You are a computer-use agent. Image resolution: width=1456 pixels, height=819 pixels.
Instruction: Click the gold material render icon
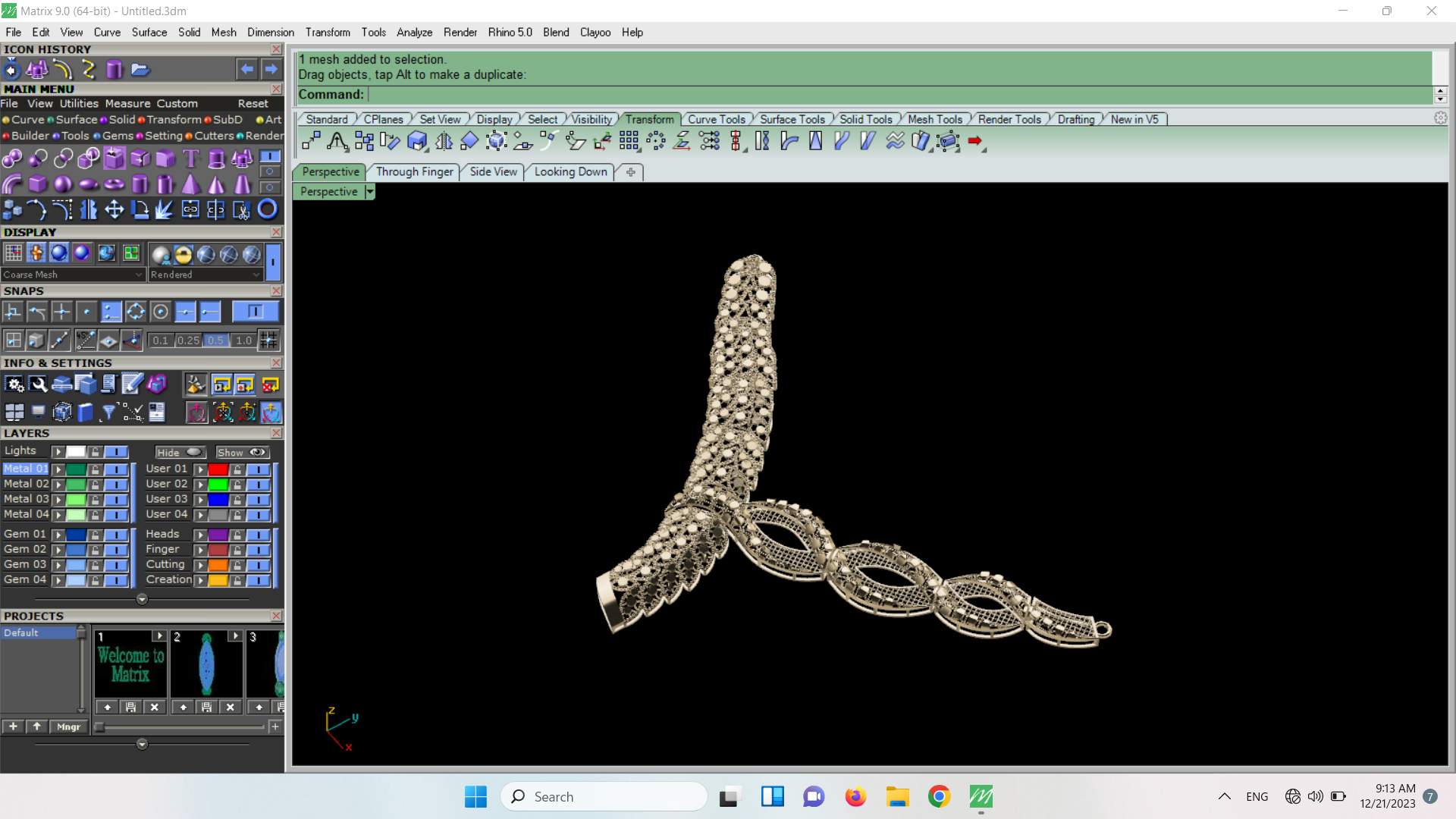pos(184,254)
